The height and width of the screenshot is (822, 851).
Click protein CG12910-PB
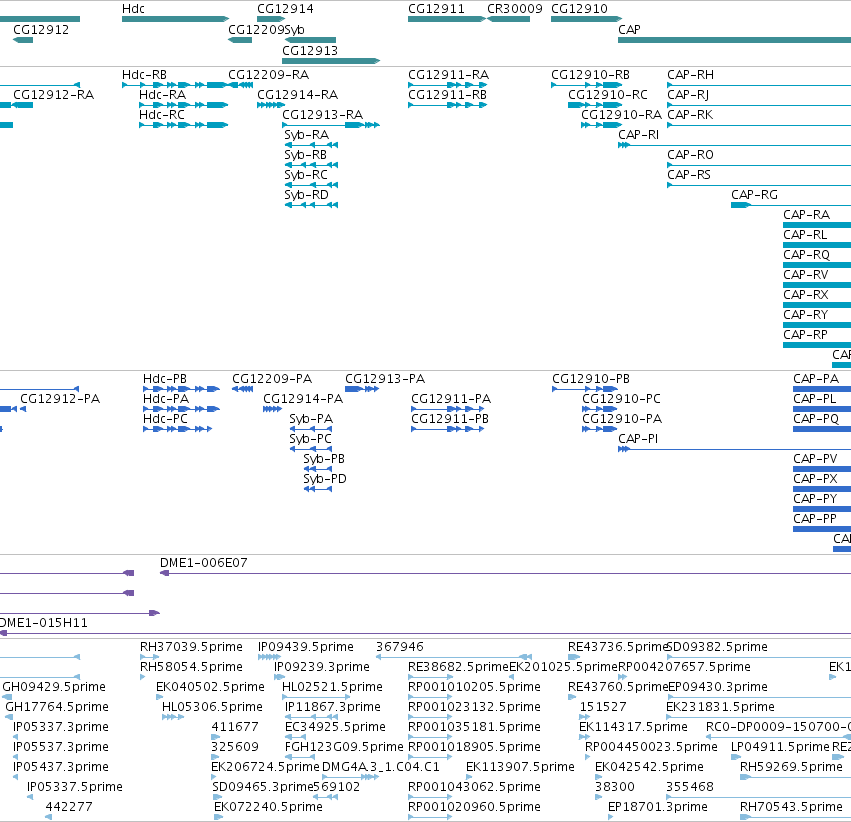[585, 388]
